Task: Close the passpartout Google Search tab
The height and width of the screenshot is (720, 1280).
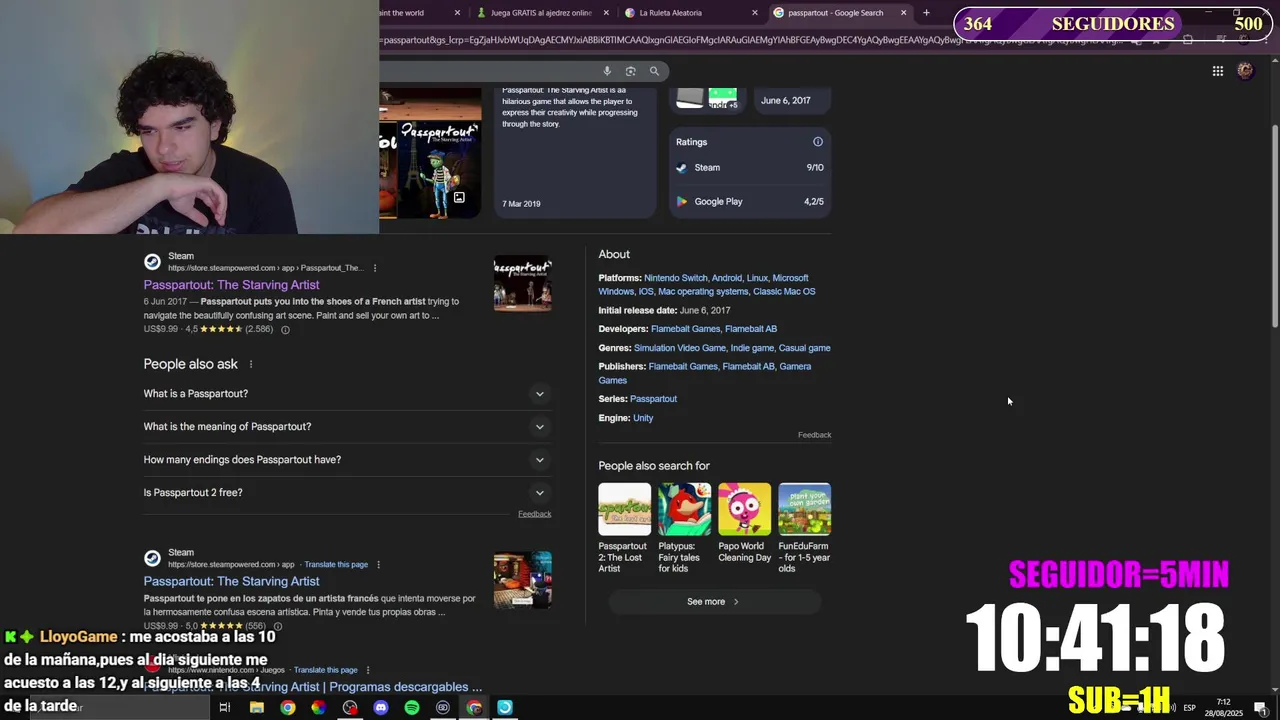Action: click(x=904, y=13)
